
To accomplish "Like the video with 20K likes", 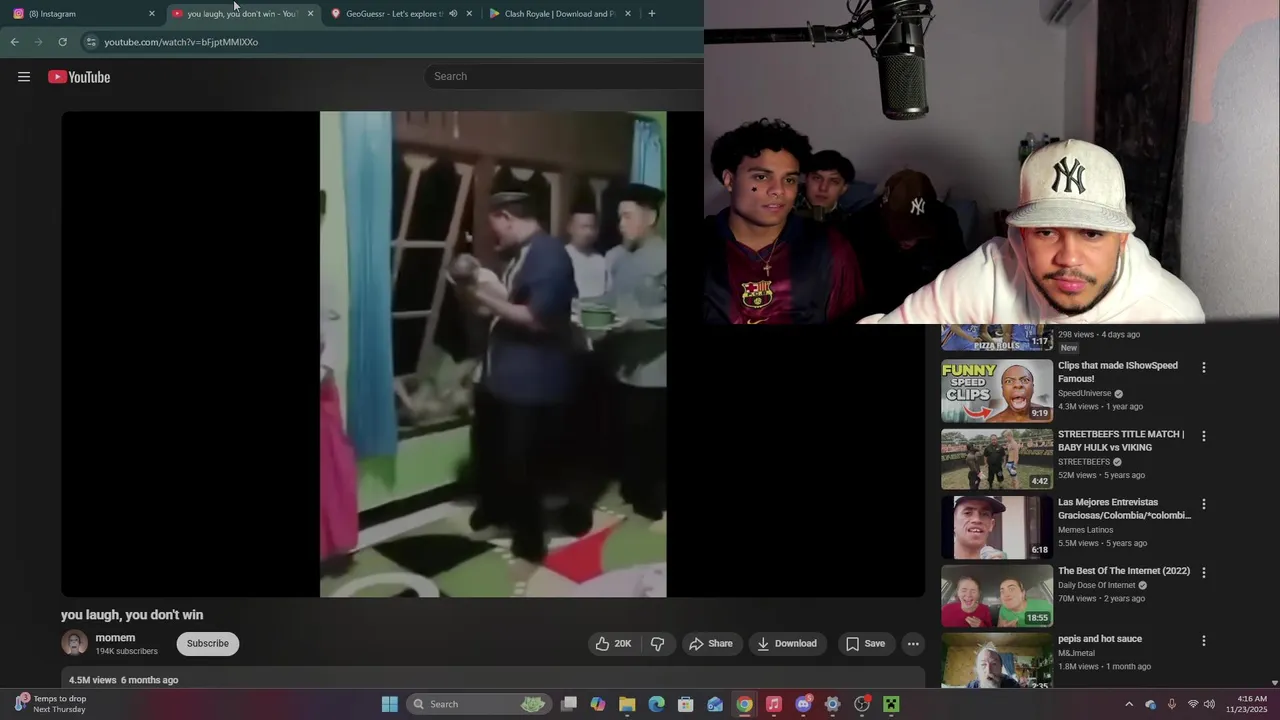I will tap(614, 643).
